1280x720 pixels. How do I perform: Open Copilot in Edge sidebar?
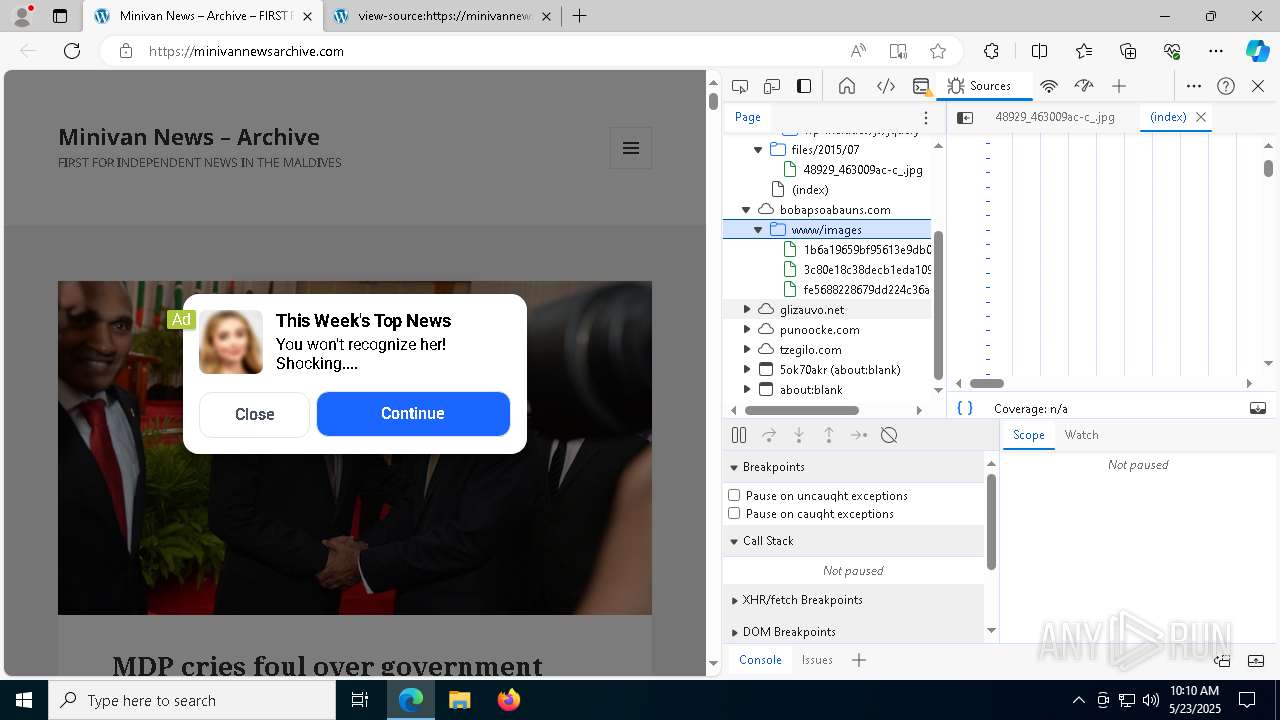click(1257, 51)
